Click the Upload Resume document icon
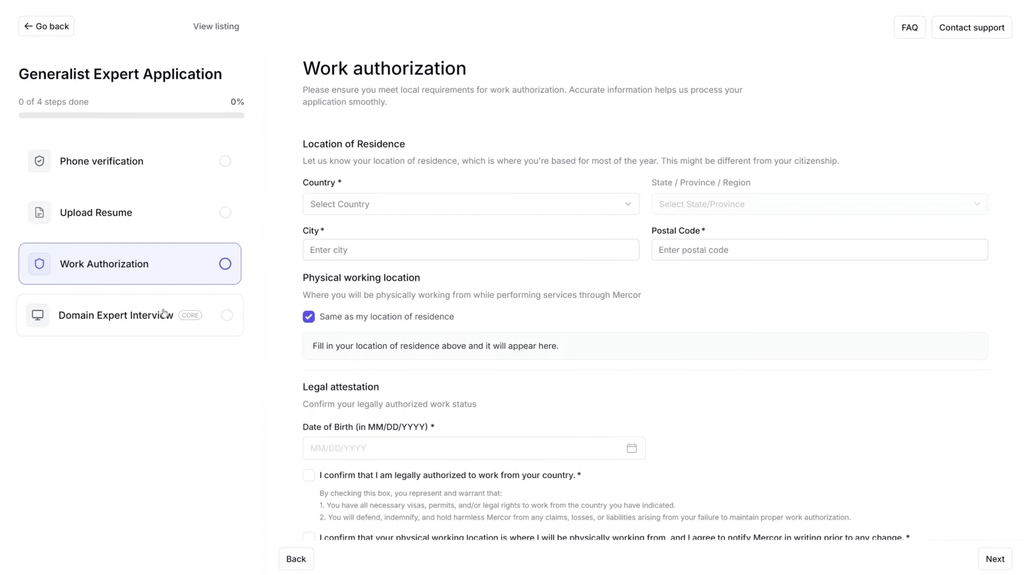 tap(39, 212)
